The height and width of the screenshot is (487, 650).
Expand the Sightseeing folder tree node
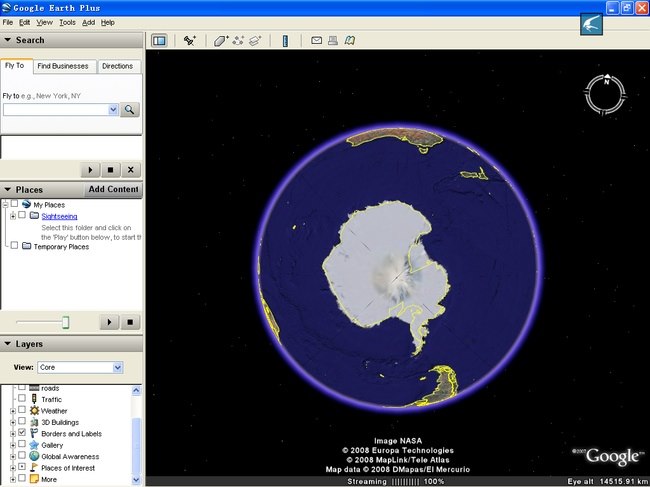(13, 216)
